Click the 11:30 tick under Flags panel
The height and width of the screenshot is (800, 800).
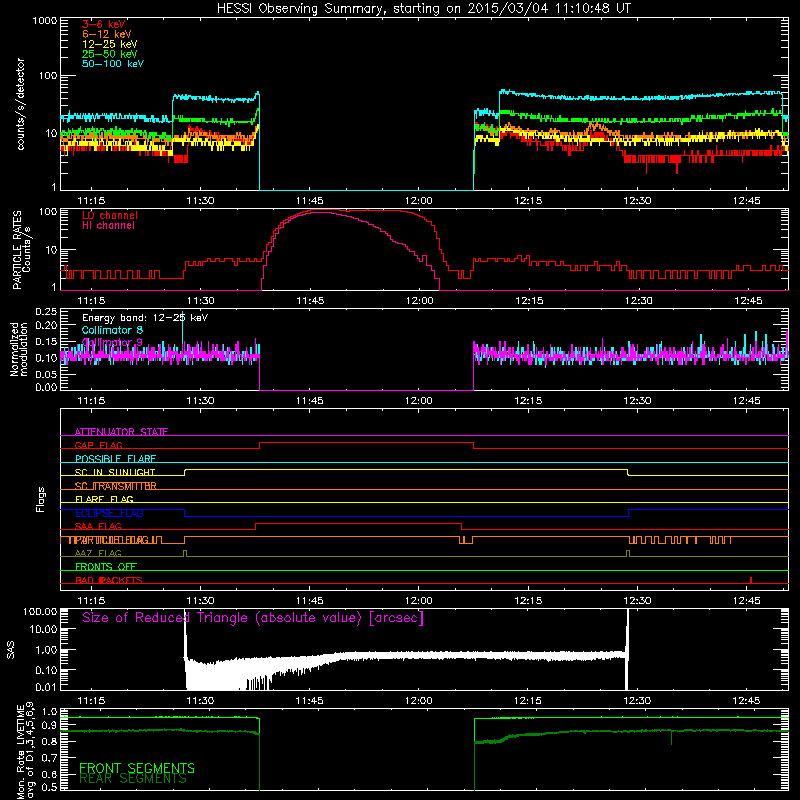200,601
